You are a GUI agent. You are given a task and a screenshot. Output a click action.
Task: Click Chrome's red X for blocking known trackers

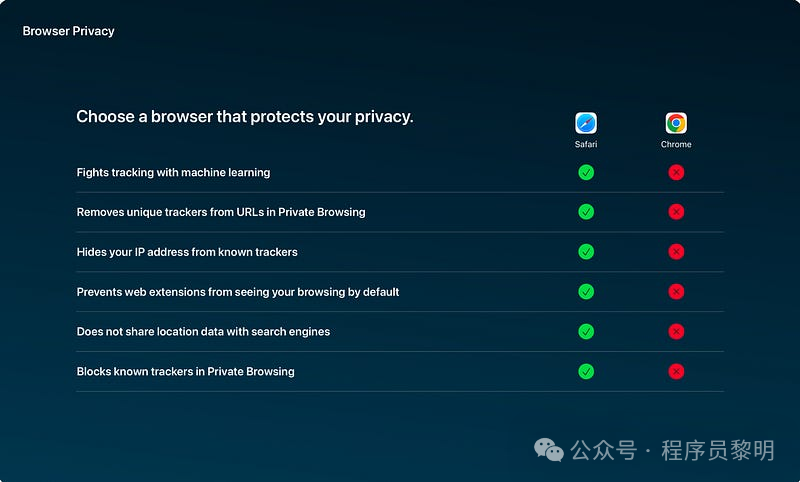click(676, 371)
